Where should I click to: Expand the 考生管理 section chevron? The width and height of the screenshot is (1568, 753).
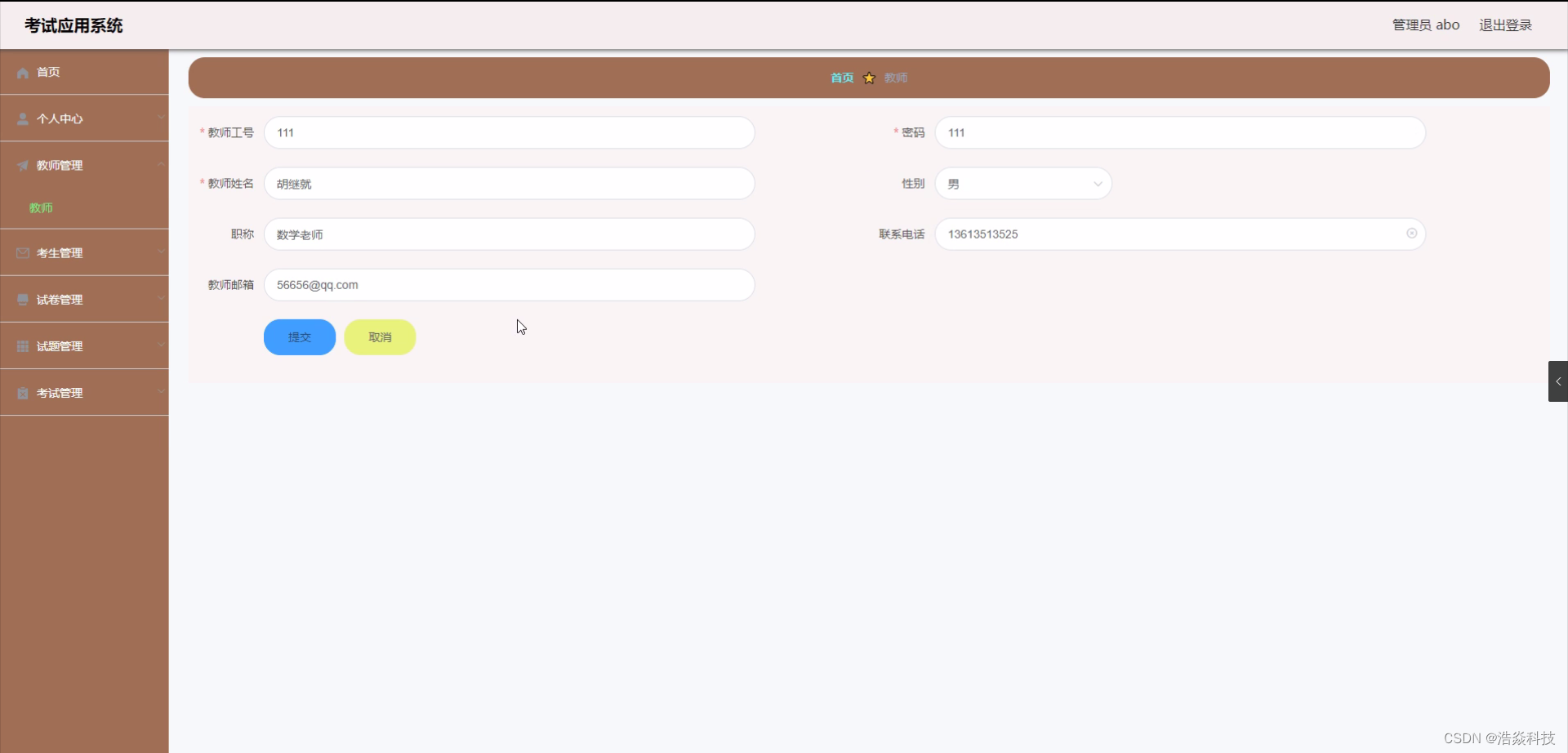pos(161,252)
